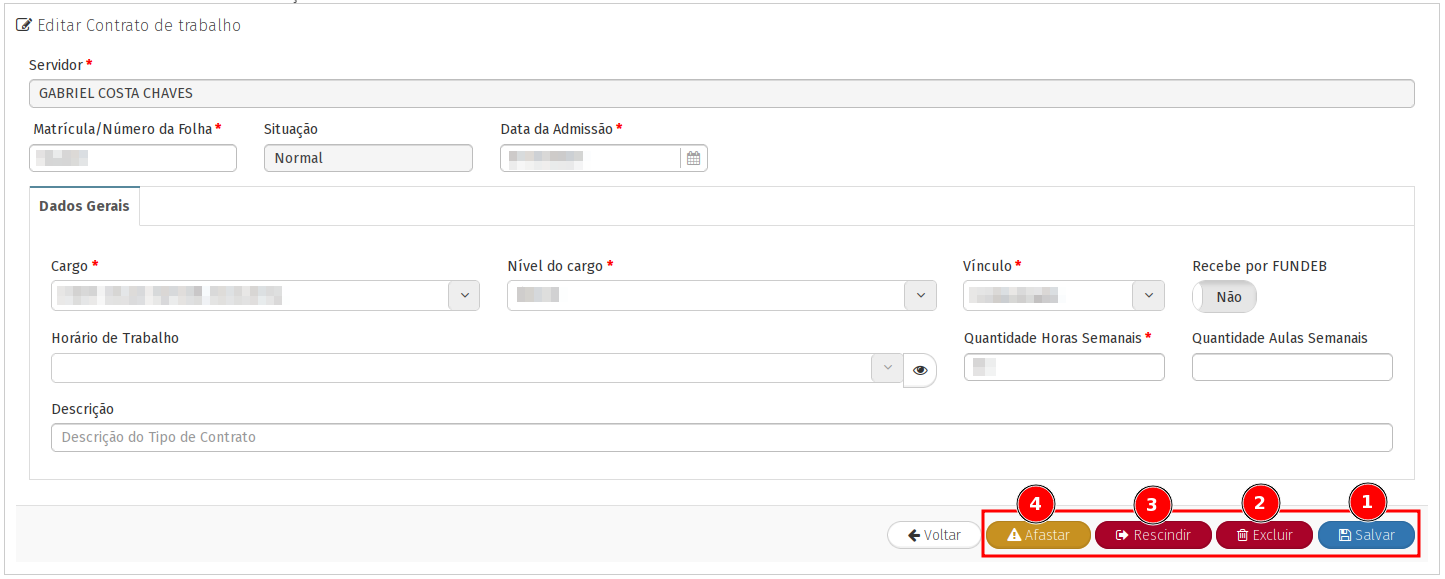Open the Nível do cargo dropdown

click(920, 295)
